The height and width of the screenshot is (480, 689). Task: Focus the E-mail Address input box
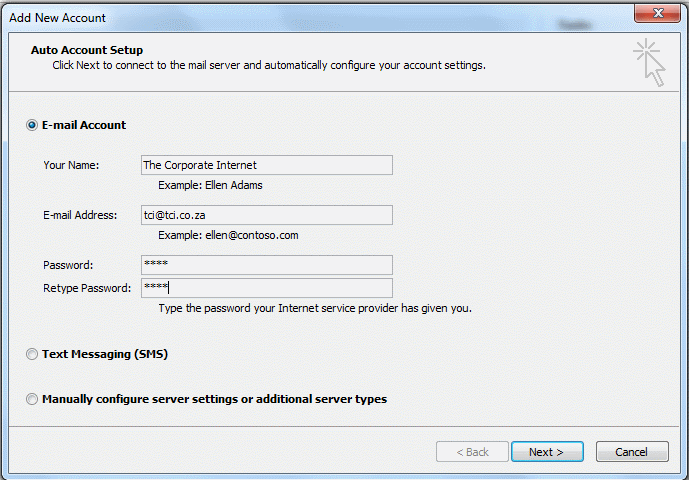point(267,215)
